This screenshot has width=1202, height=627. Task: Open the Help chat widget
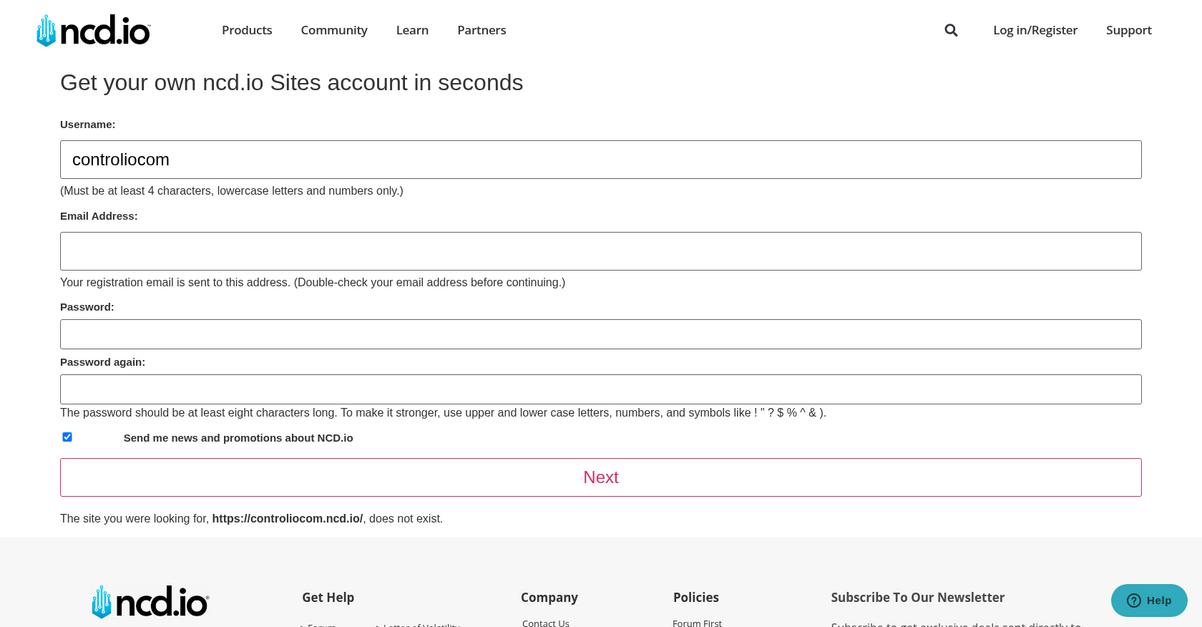click(1149, 600)
